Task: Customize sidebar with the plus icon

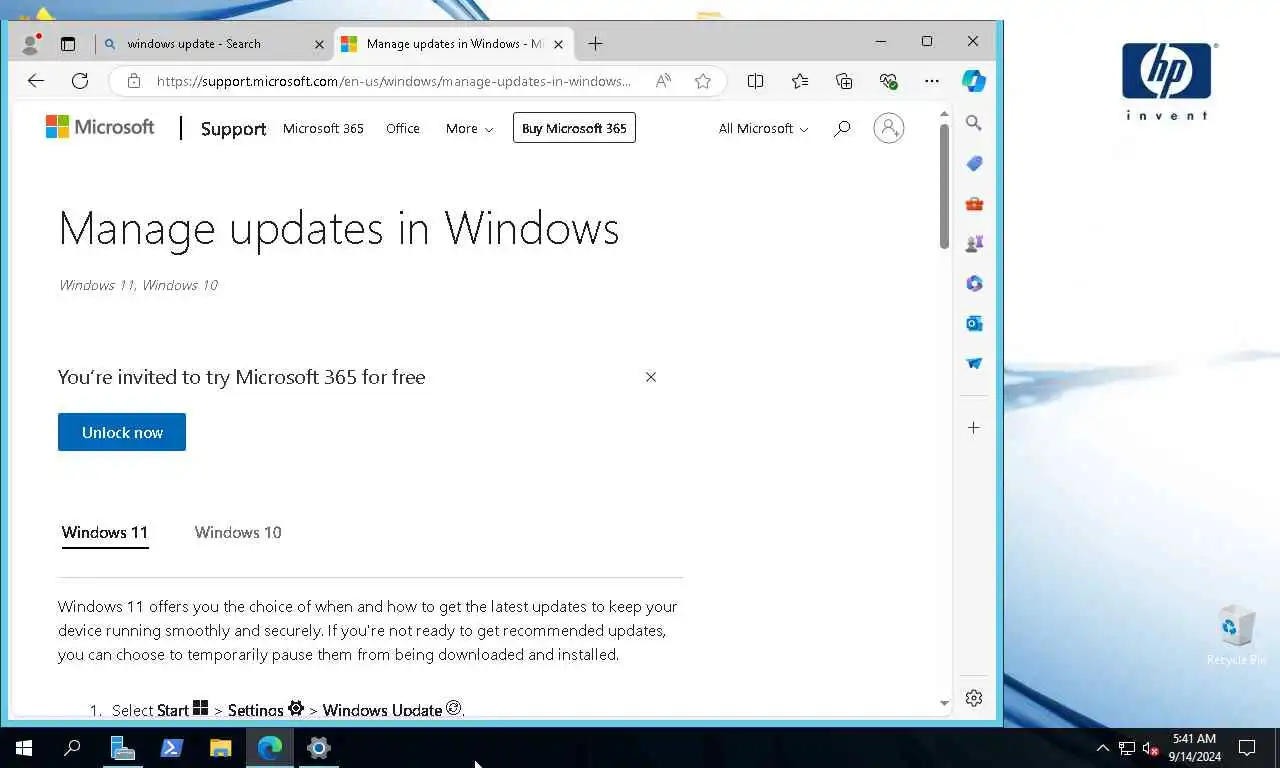Action: point(974,427)
